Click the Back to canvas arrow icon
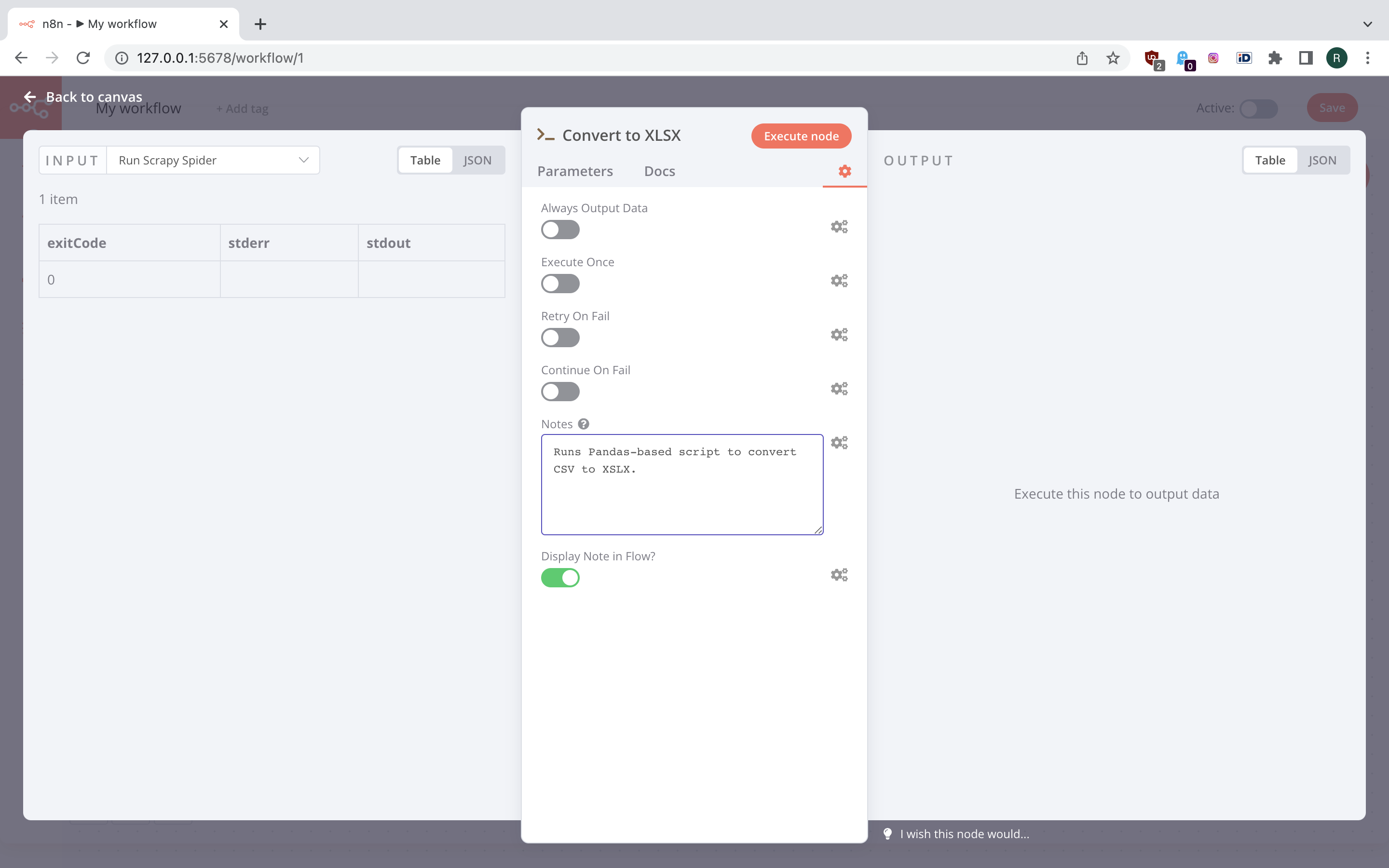Image resolution: width=1389 pixels, height=868 pixels. [x=30, y=97]
